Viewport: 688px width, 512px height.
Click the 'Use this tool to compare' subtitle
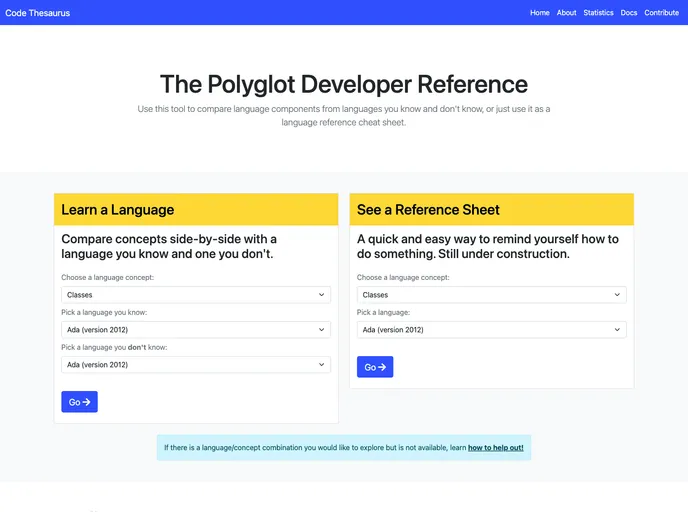[344, 115]
